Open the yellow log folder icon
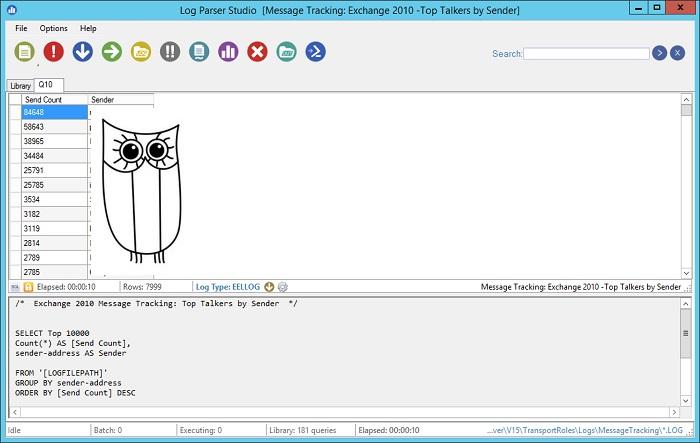 tap(141, 52)
